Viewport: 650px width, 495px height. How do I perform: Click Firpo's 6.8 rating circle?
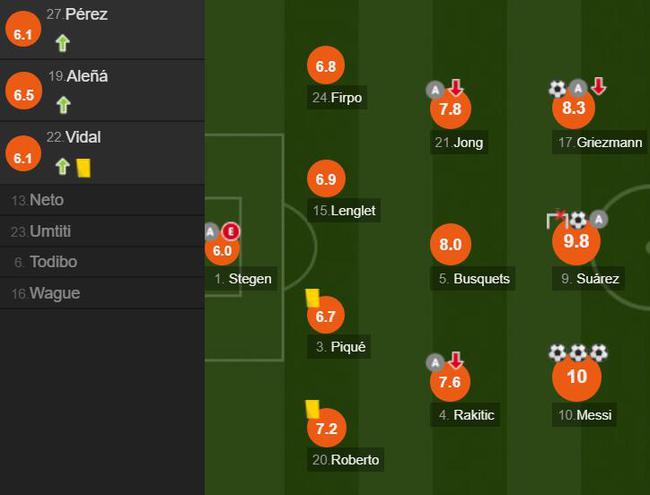(x=326, y=66)
